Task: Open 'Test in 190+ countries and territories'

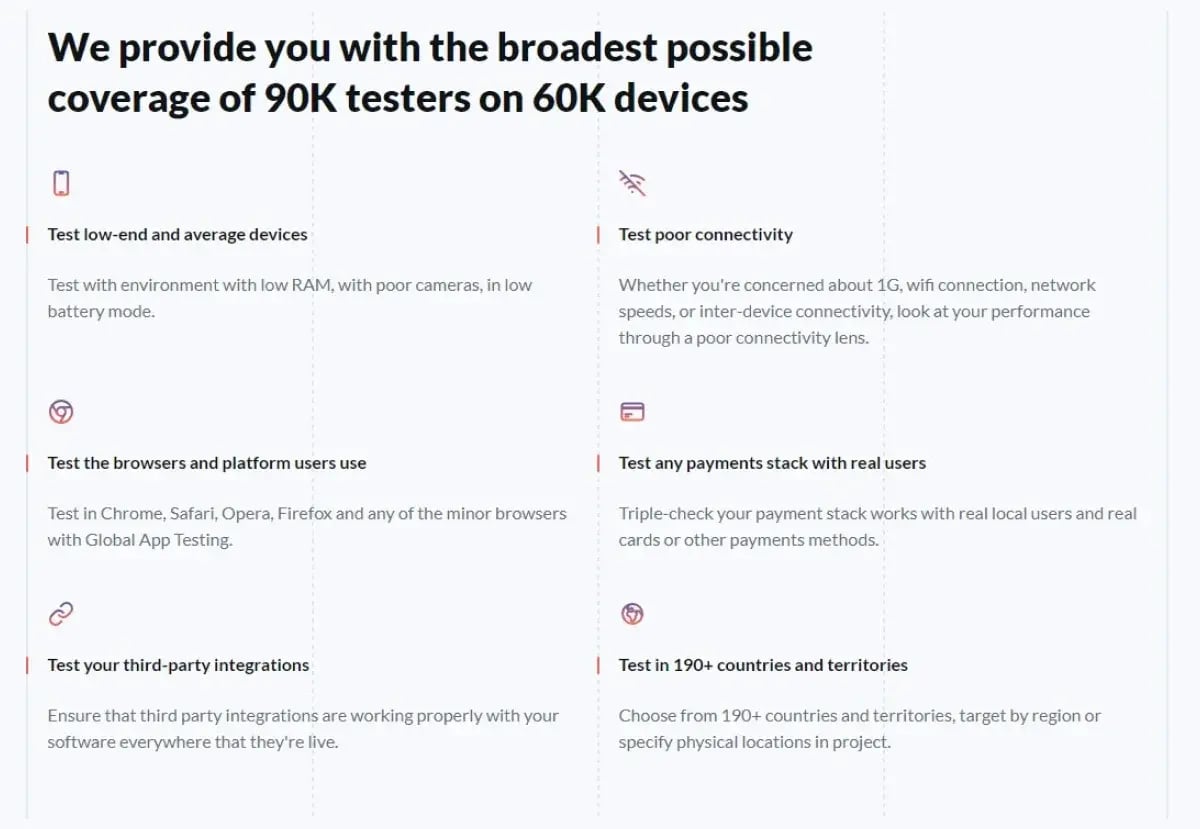Action: coord(763,666)
